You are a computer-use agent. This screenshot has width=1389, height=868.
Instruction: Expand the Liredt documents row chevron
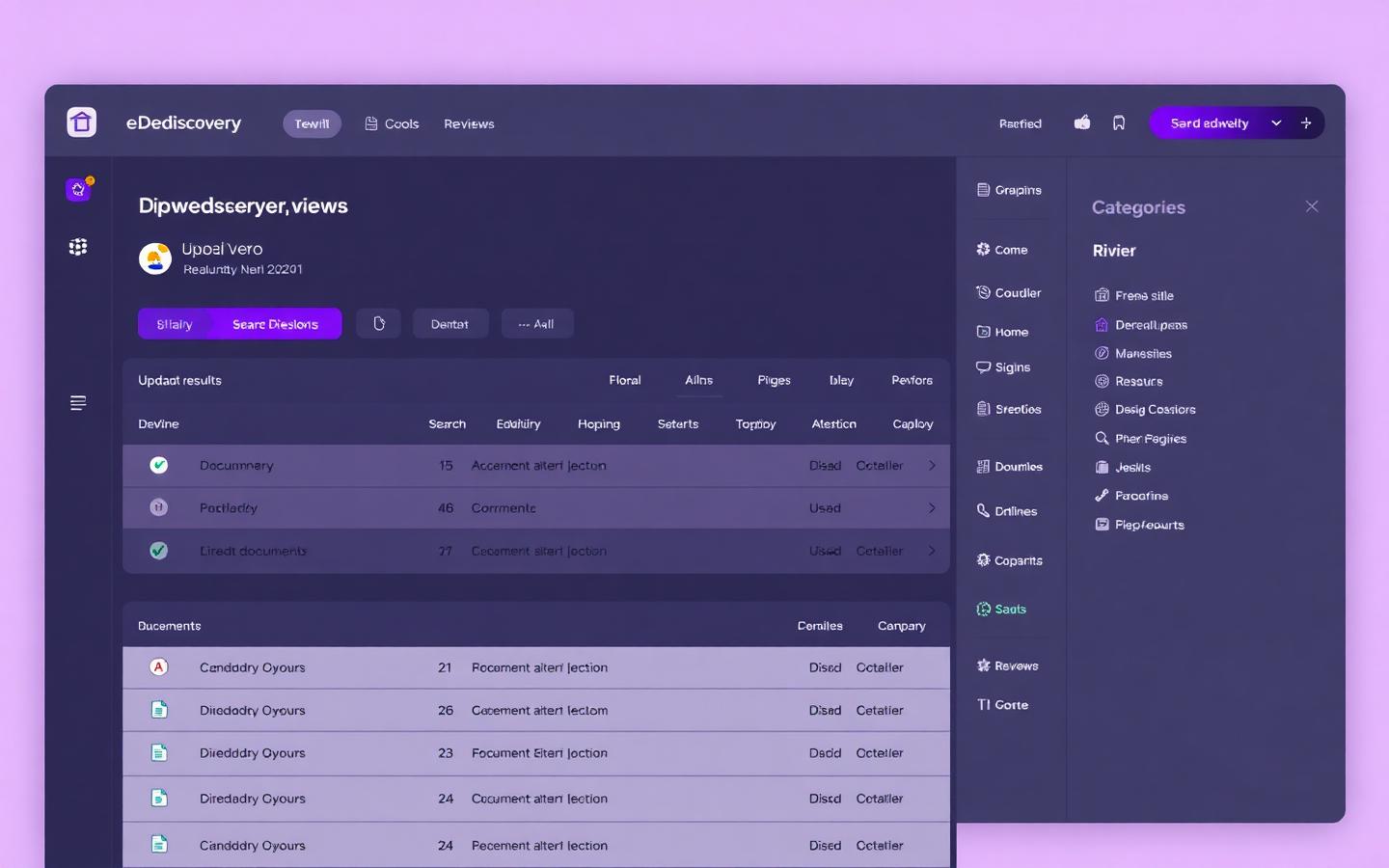point(932,551)
